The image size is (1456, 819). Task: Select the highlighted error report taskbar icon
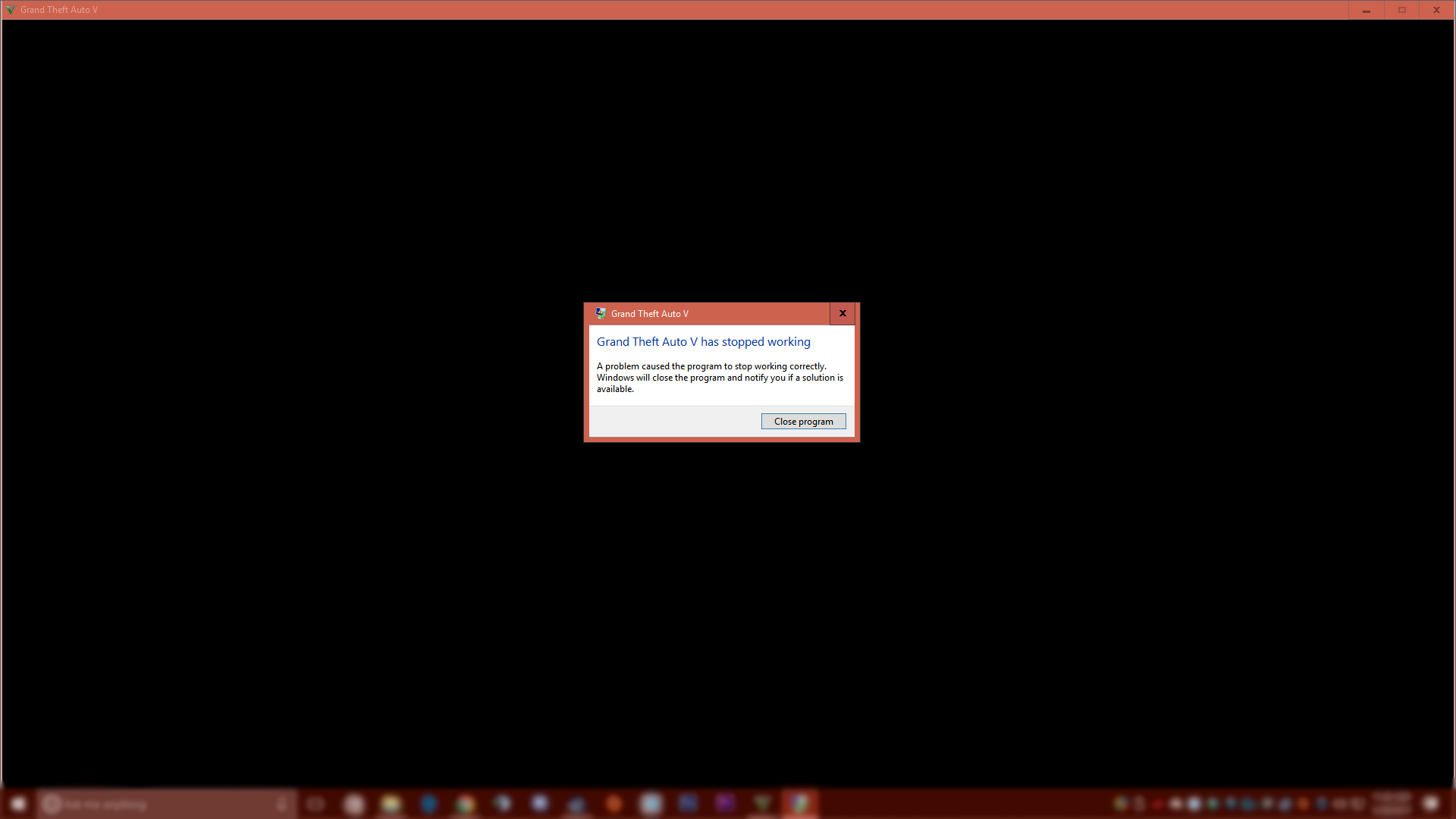point(799,803)
